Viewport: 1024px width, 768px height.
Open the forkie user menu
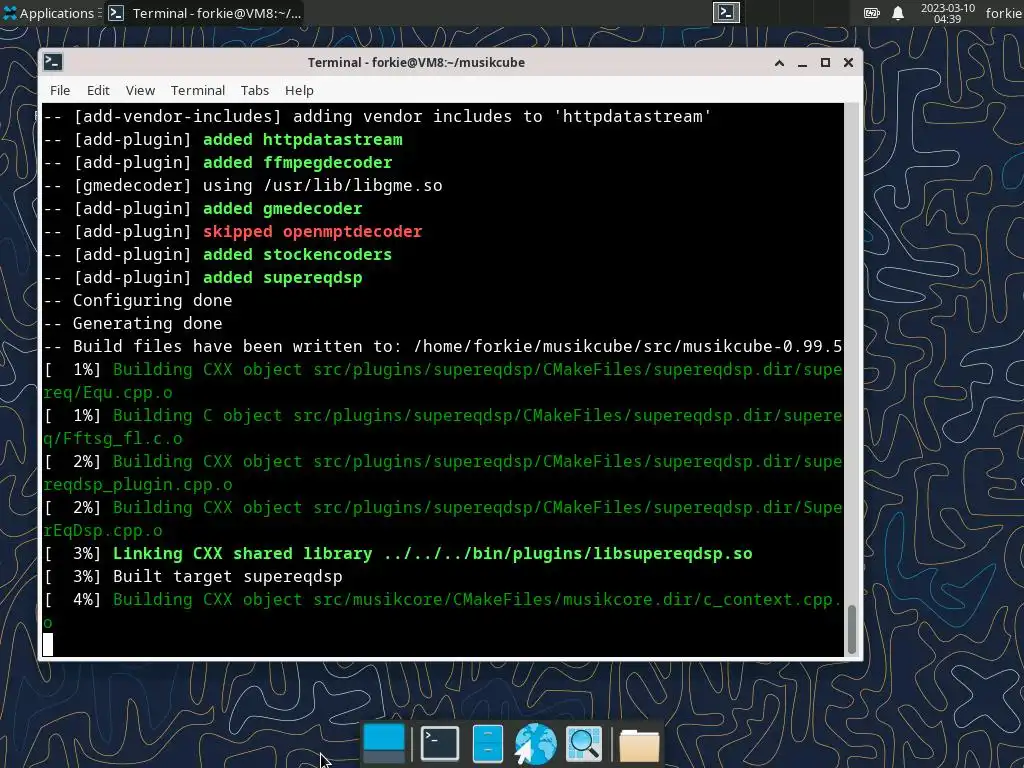[1003, 13]
